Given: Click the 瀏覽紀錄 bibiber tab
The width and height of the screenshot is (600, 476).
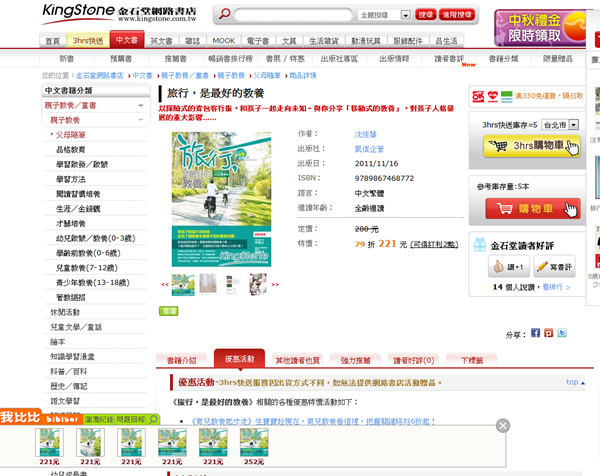Looking at the screenshot, I should click(99, 419).
